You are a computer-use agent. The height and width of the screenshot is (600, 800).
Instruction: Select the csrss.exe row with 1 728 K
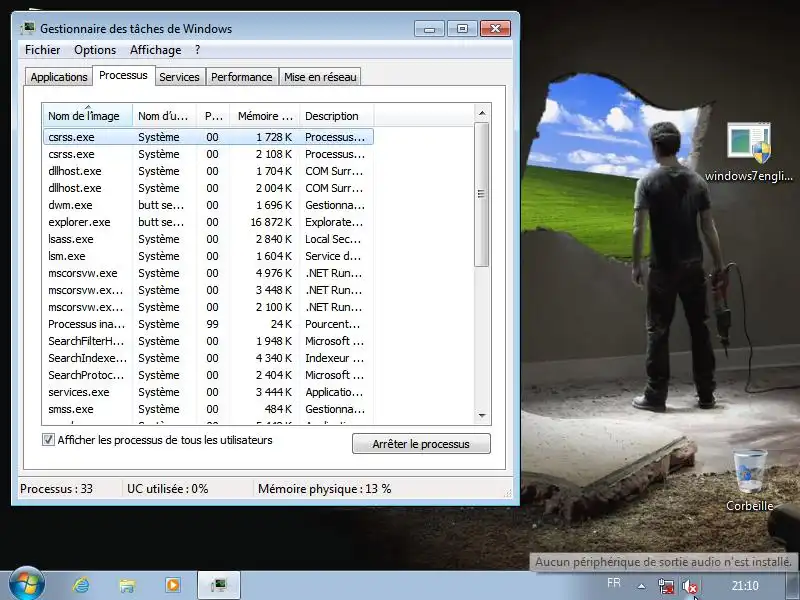(208, 137)
